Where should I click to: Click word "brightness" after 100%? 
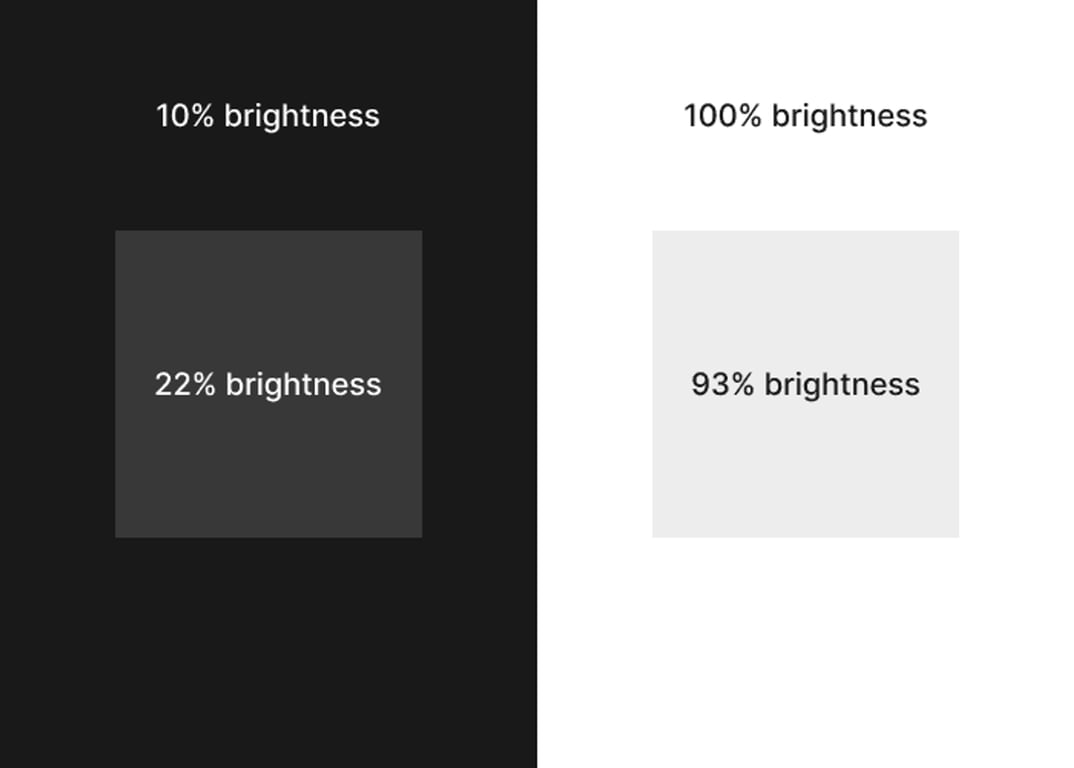pyautogui.click(x=849, y=116)
